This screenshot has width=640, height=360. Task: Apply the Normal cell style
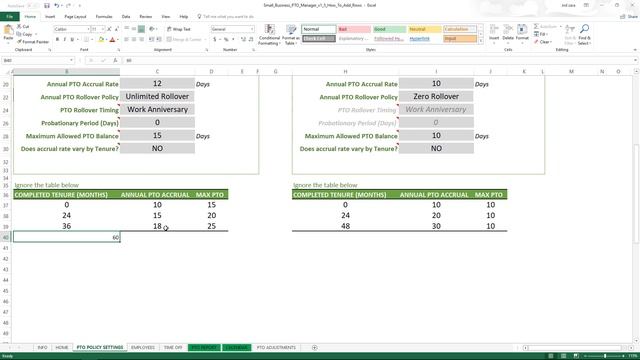tap(319, 29)
